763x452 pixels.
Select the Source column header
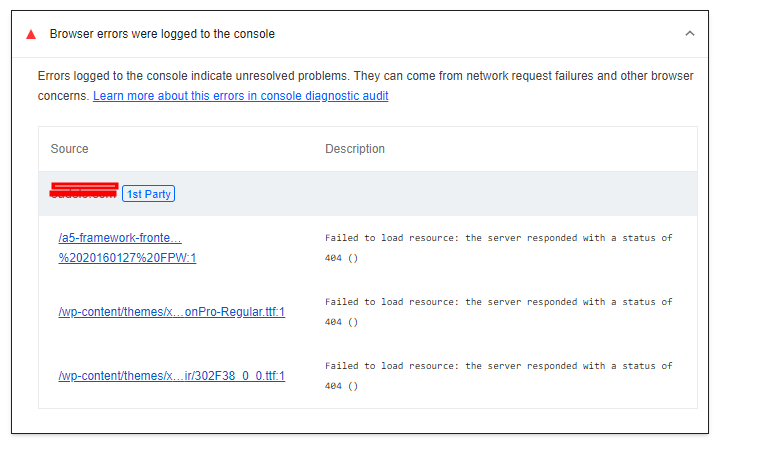[x=70, y=149]
